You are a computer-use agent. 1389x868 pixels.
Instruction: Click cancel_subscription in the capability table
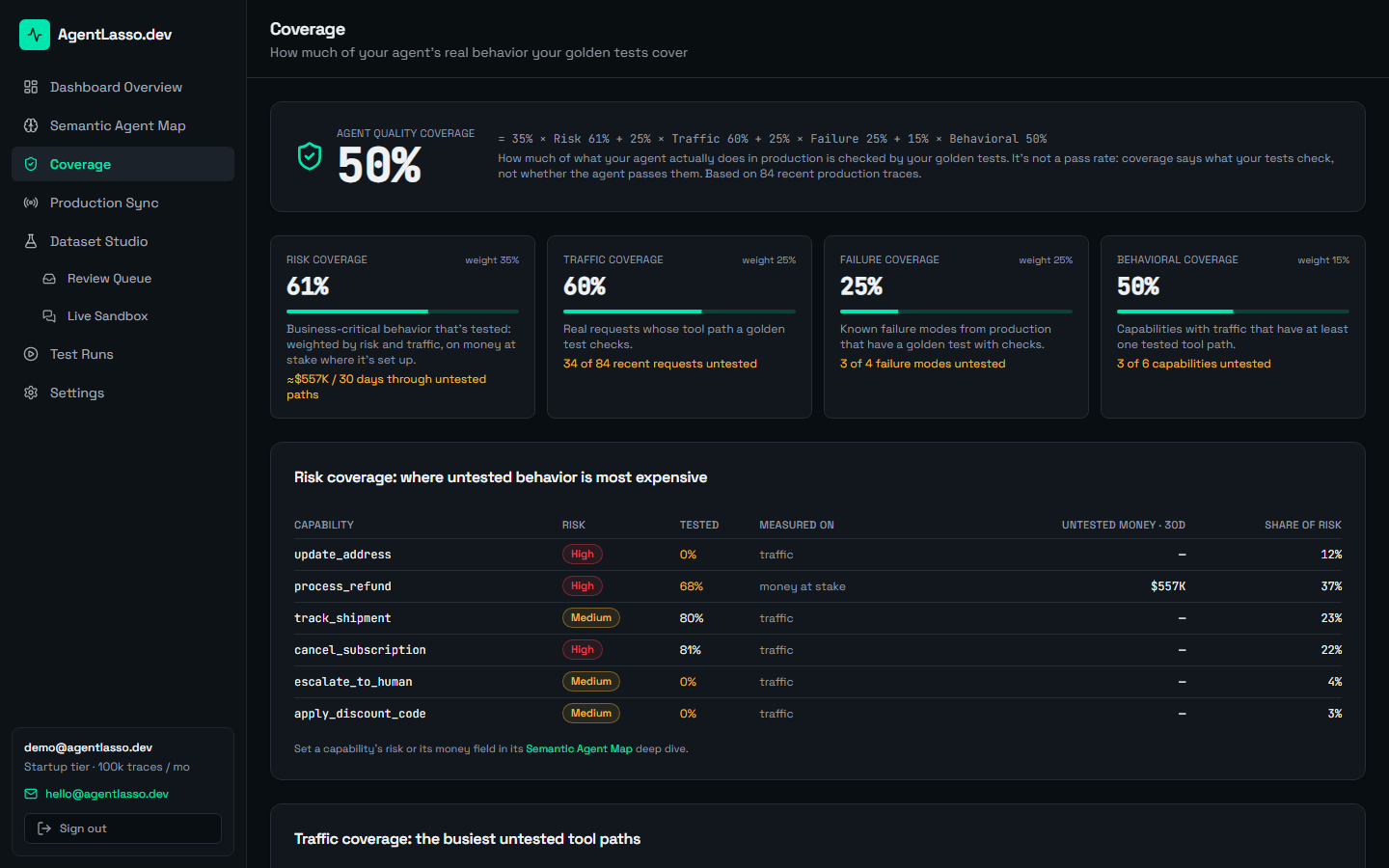click(x=360, y=650)
